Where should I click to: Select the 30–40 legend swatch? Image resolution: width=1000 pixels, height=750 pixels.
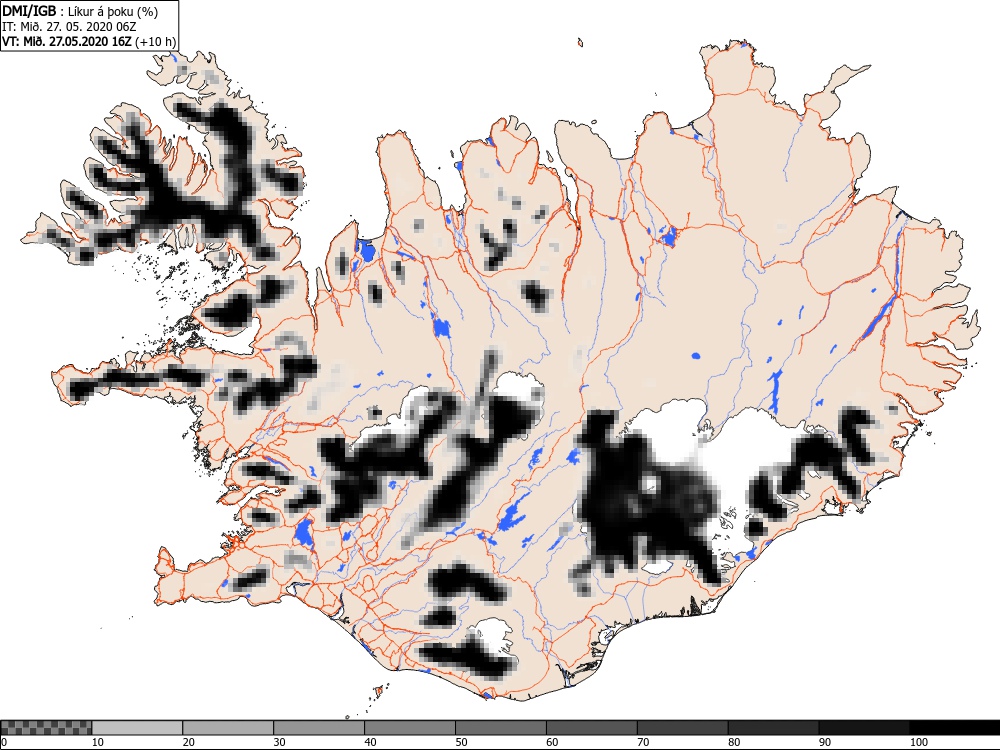pos(319,728)
